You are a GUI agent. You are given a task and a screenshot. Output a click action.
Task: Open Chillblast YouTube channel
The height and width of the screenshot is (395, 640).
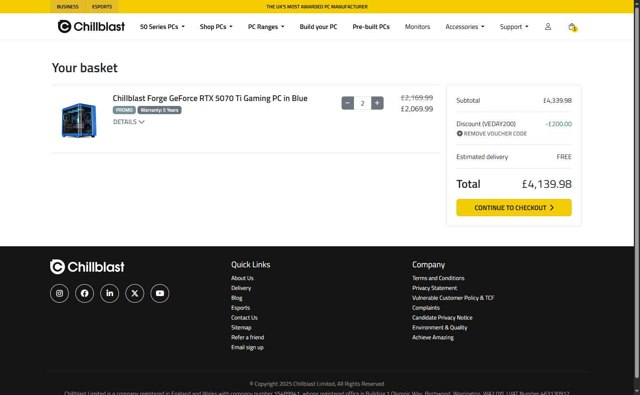coord(160,293)
